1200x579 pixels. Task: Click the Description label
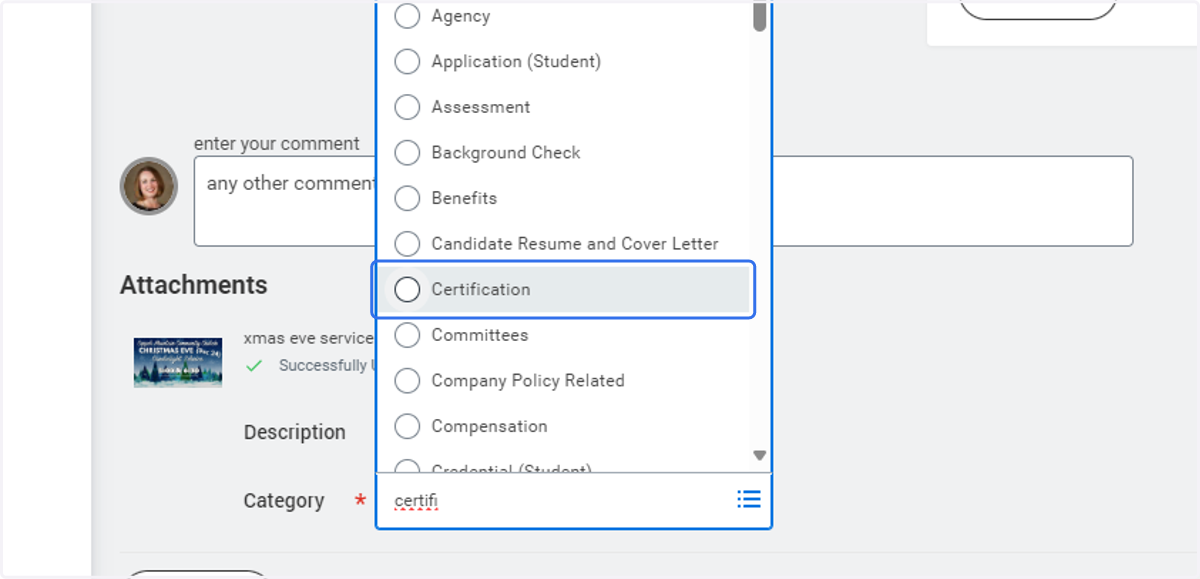tap(295, 432)
